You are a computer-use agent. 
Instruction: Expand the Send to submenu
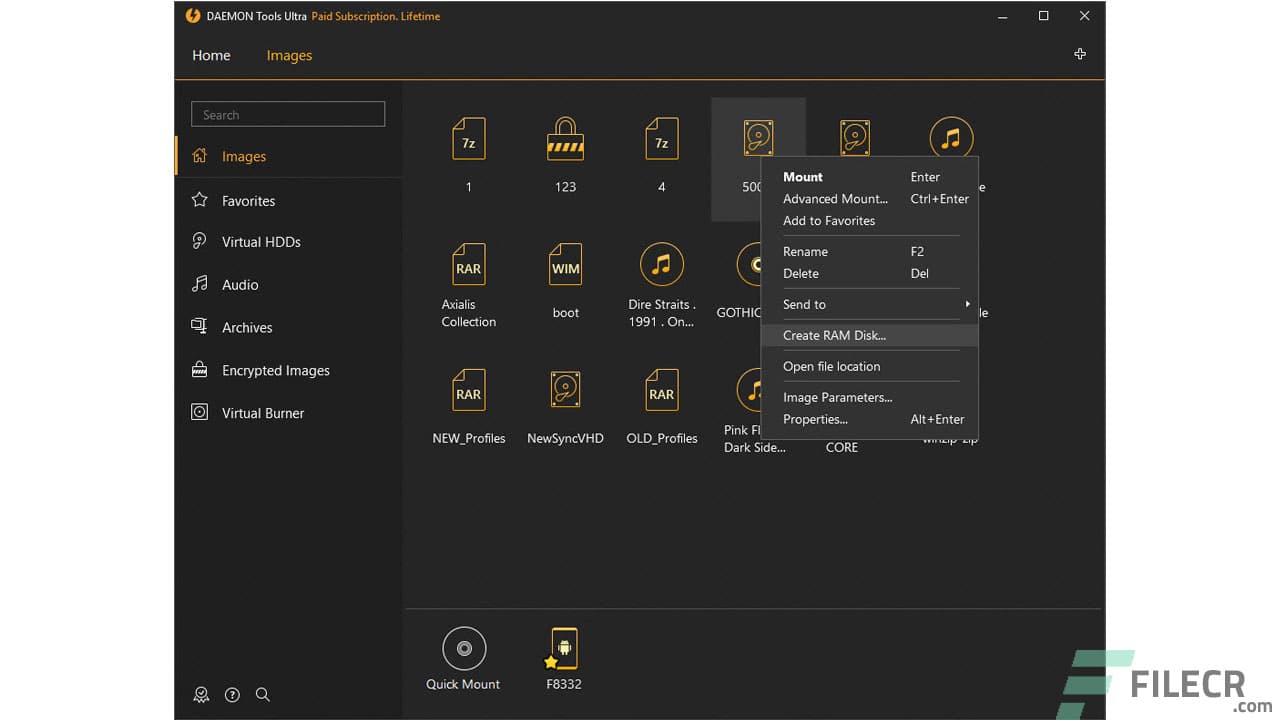[804, 304]
